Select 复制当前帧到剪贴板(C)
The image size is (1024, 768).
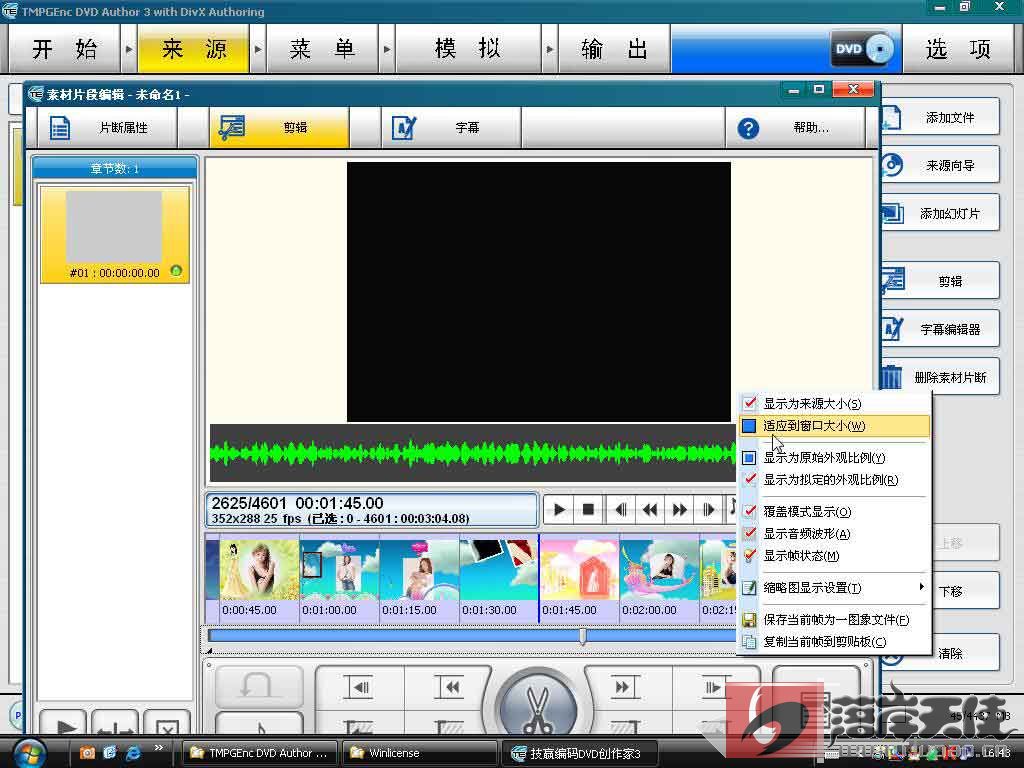835,642
